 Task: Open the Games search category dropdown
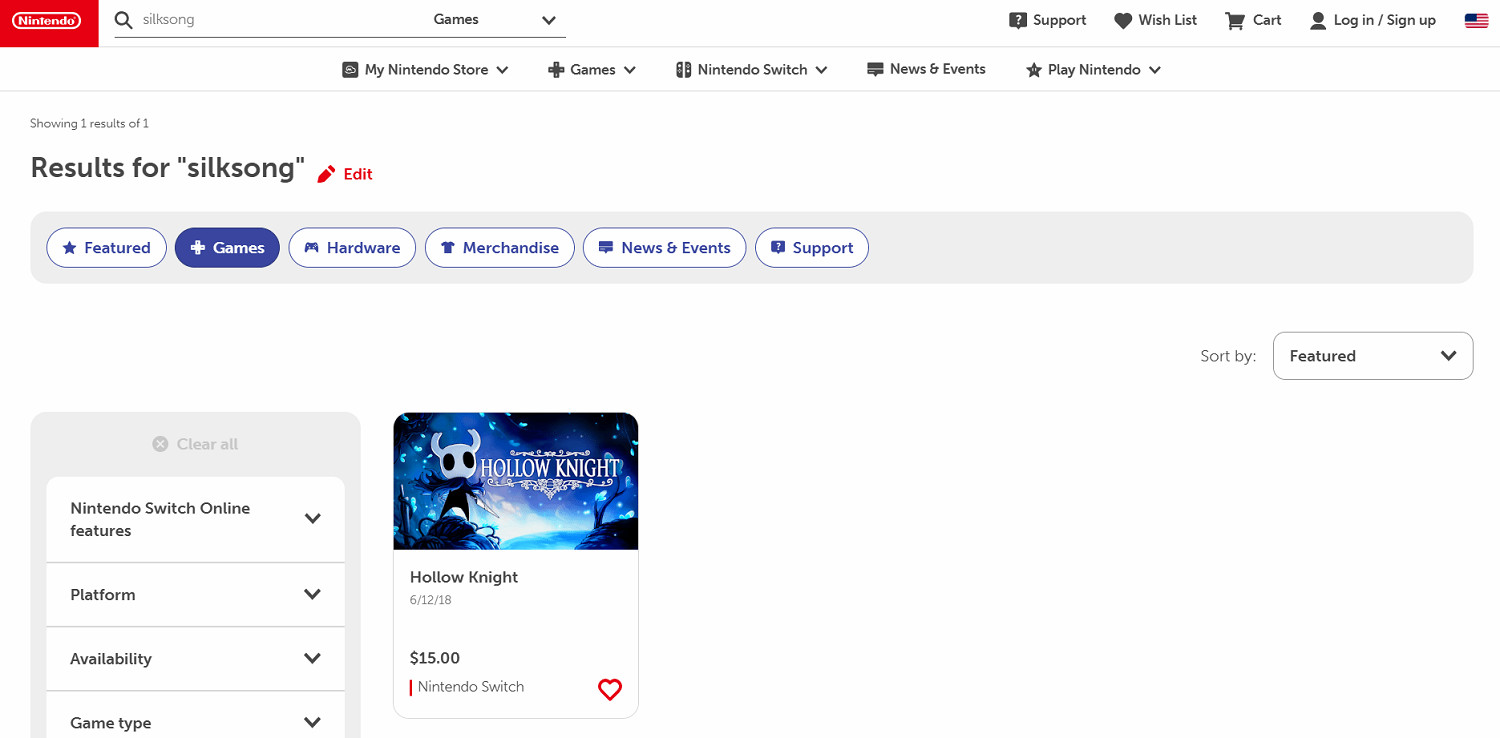tap(494, 20)
